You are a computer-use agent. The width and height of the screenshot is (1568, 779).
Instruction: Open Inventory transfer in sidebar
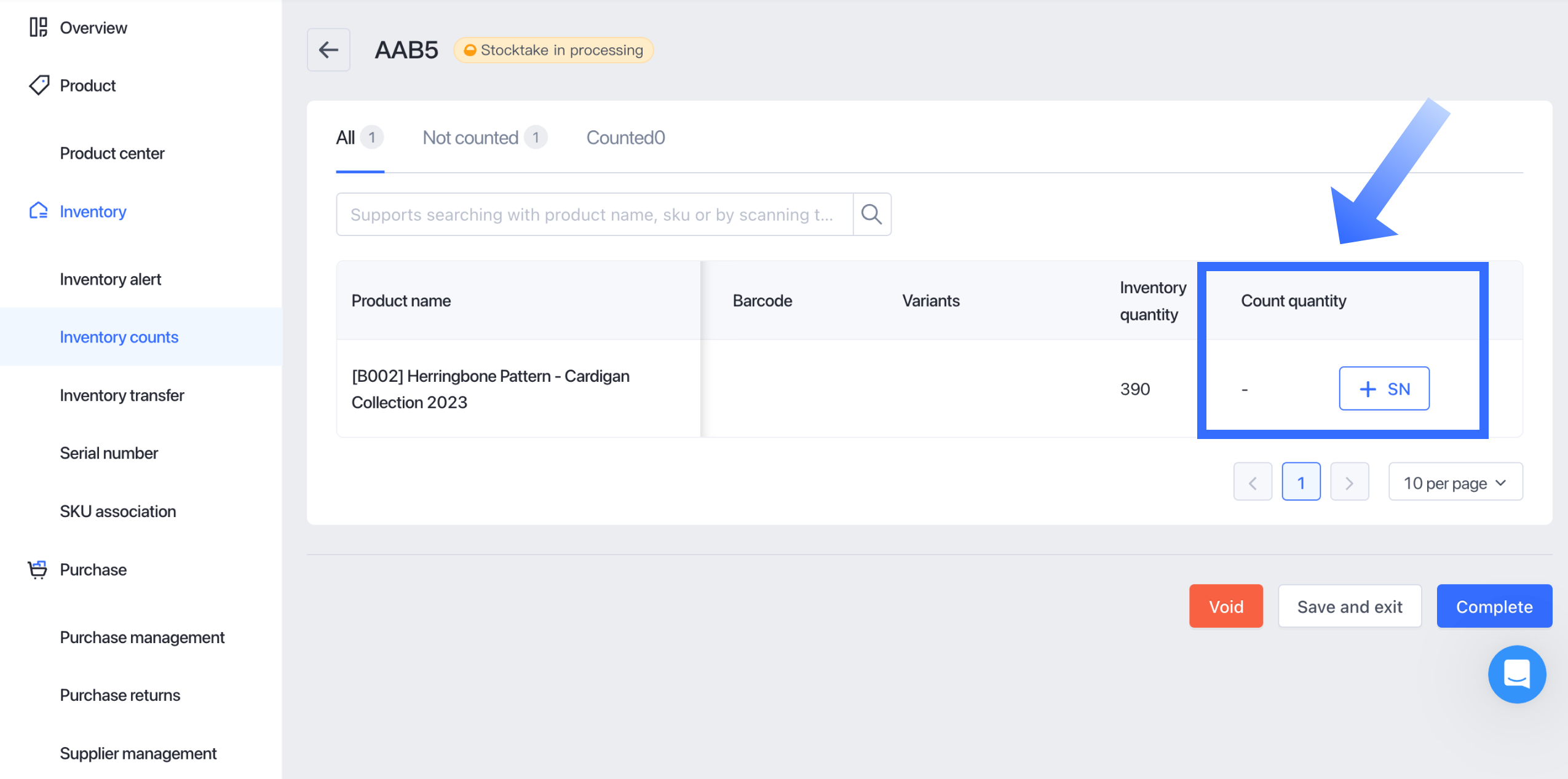pyautogui.click(x=122, y=395)
